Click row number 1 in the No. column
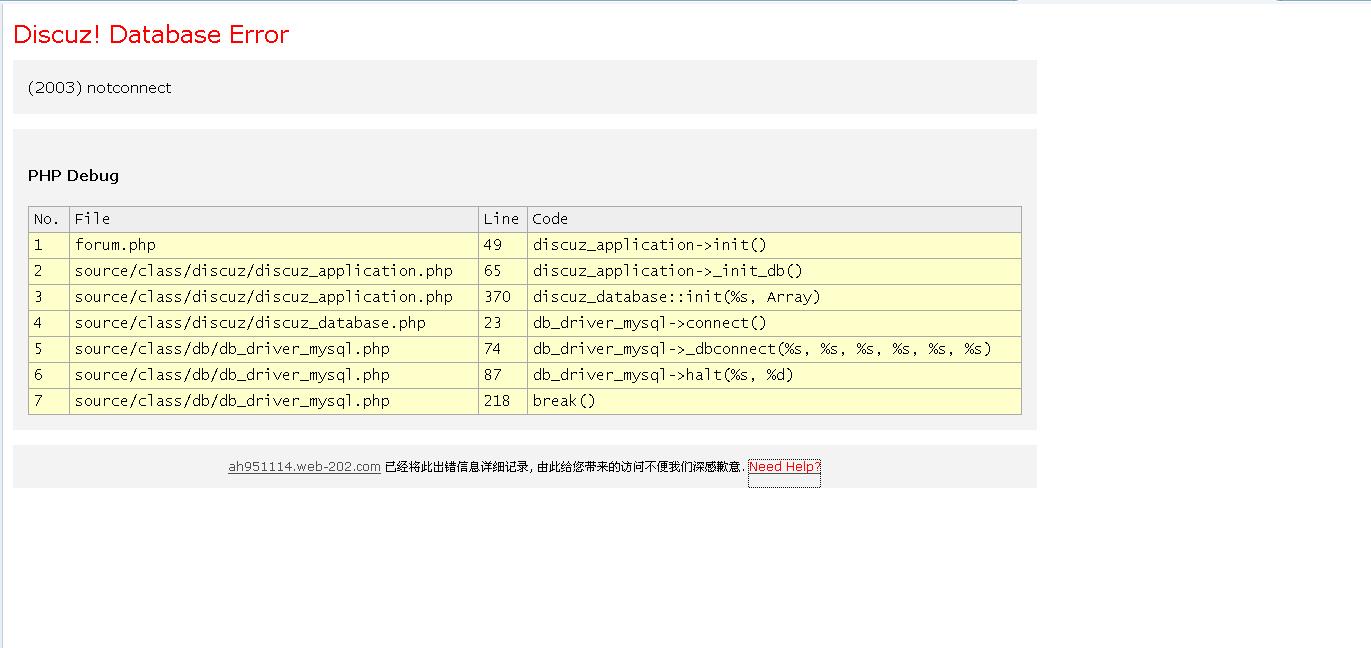Viewport: 1371px width, 648px height. [x=49, y=245]
